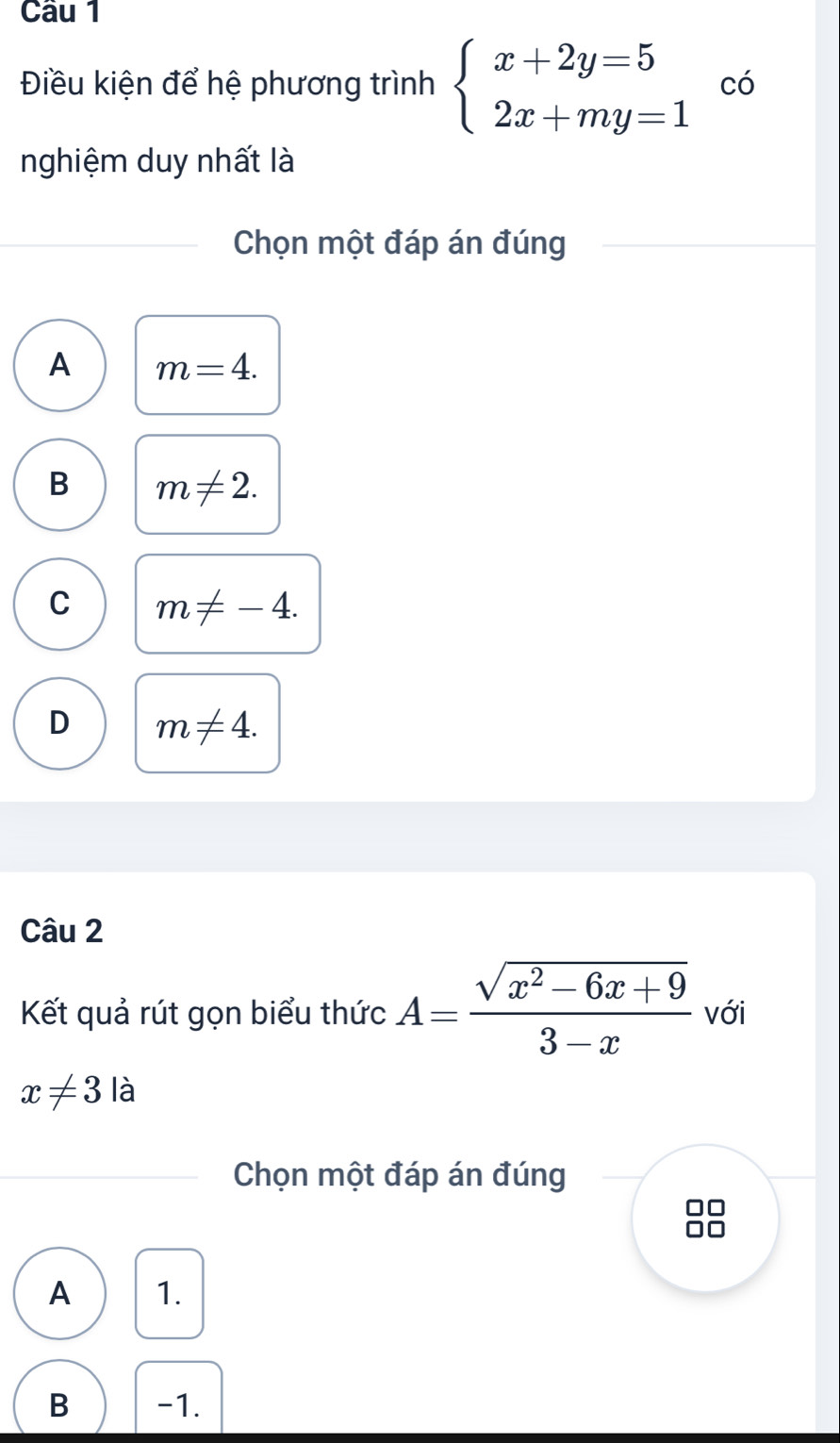Choose the answer box 'm ≠ 4.'
840x1443 pixels.
[207, 723]
